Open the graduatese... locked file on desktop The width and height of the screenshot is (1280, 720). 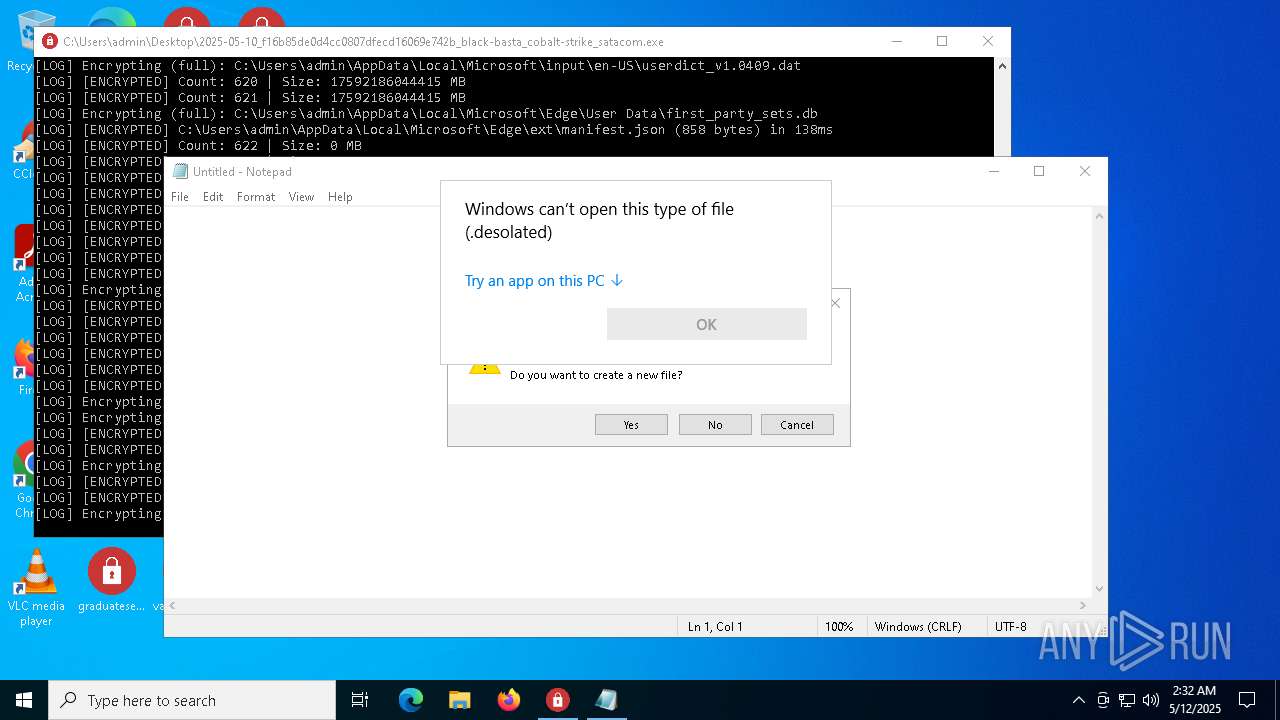pos(112,582)
